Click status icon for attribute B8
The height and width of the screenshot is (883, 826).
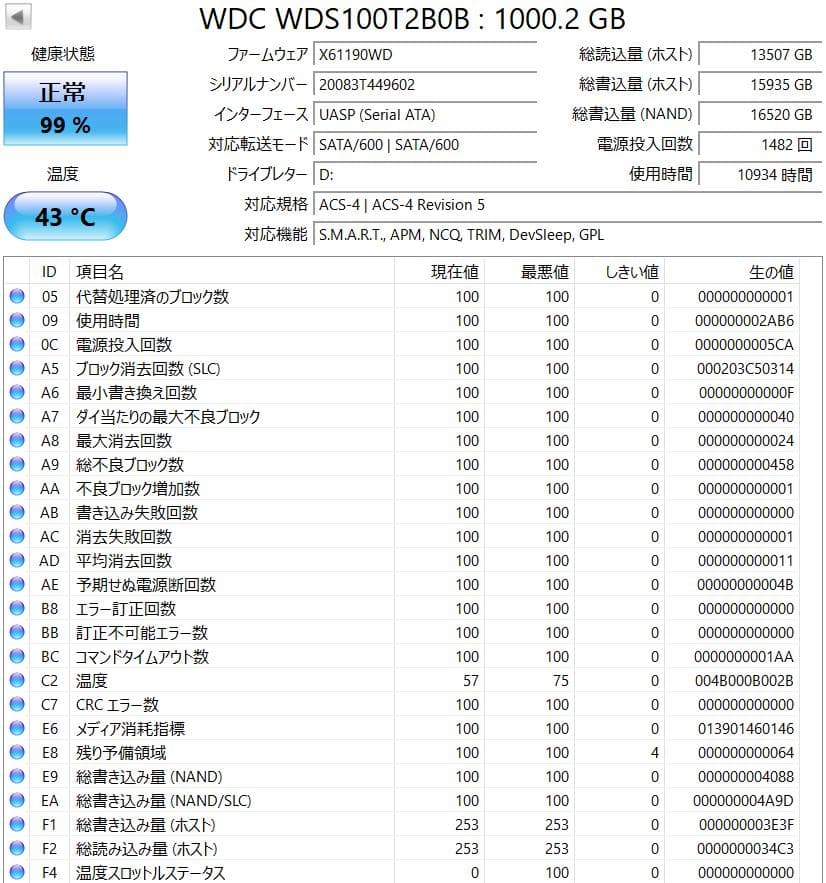tap(17, 608)
